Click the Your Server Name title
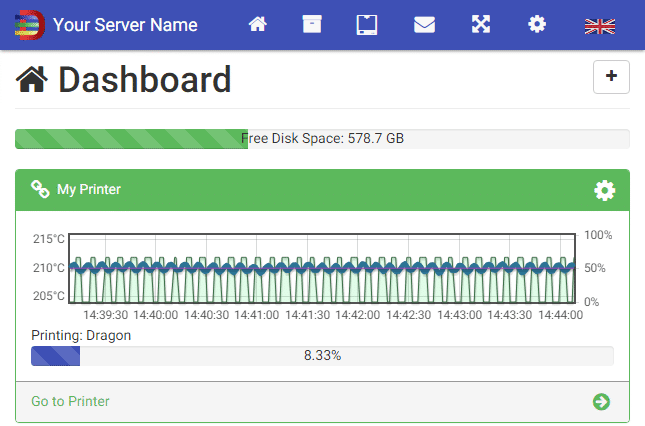 click(125, 25)
